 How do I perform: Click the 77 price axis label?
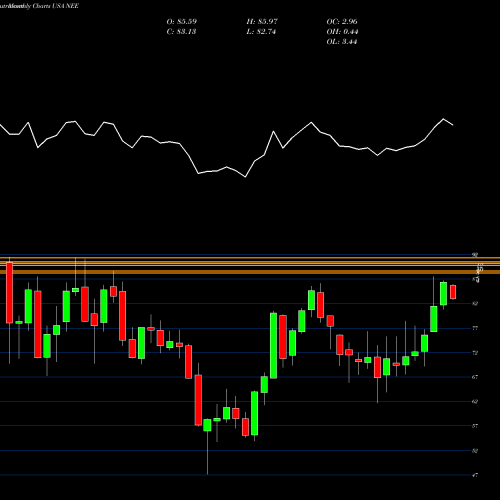475,328
